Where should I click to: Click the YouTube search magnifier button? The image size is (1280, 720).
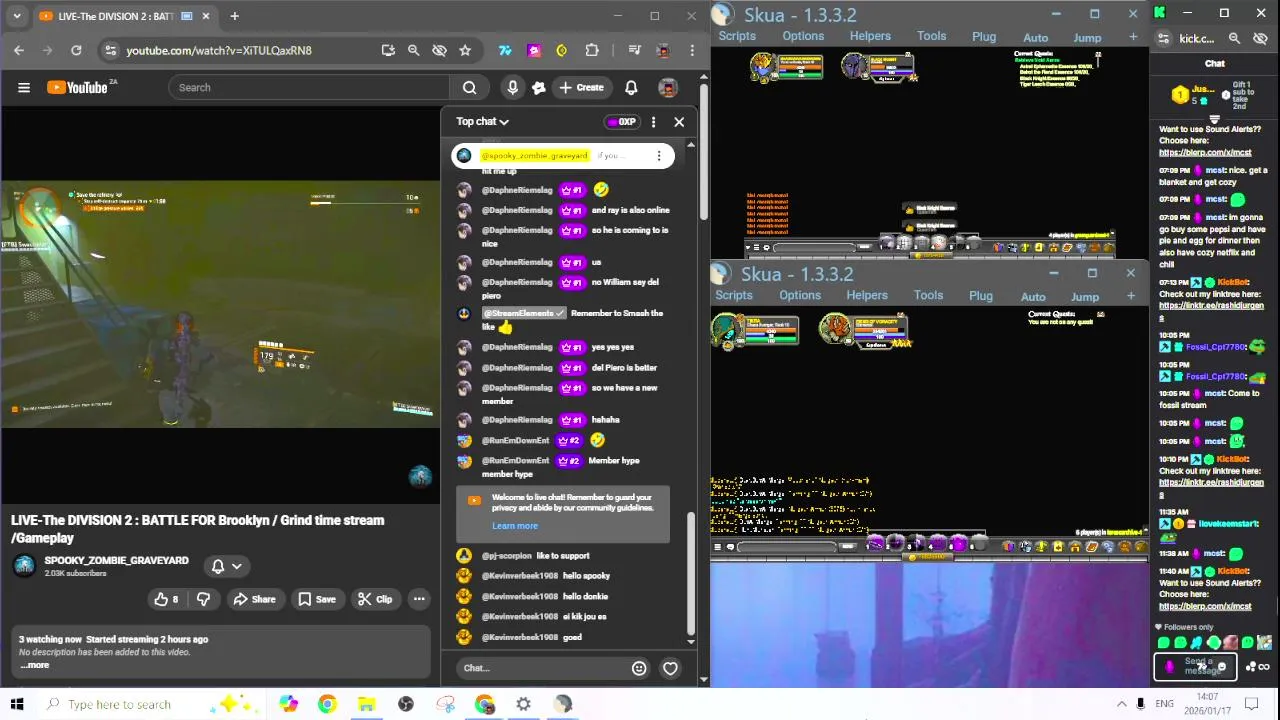coord(469,87)
